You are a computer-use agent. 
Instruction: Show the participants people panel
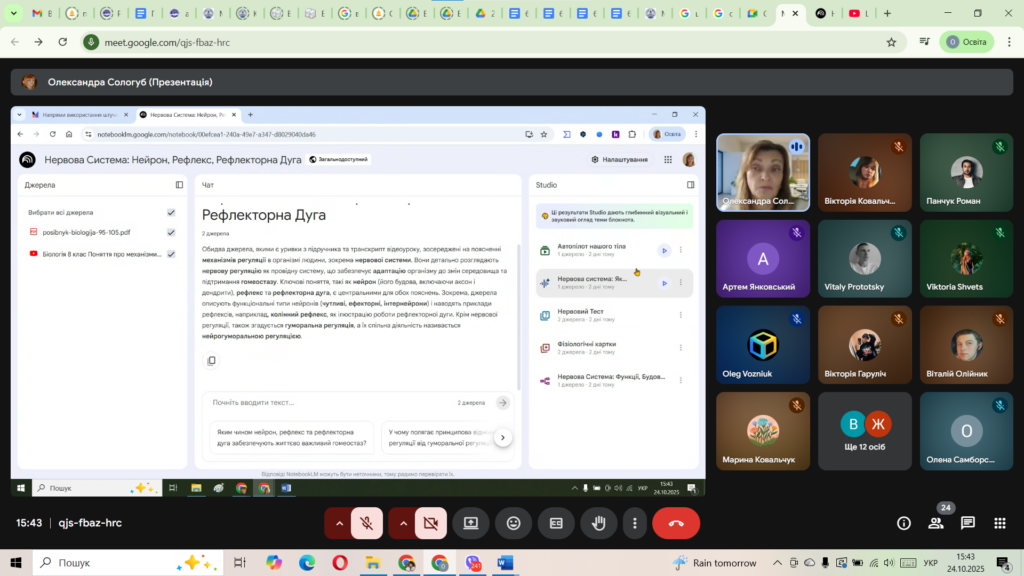pyautogui.click(x=935, y=523)
